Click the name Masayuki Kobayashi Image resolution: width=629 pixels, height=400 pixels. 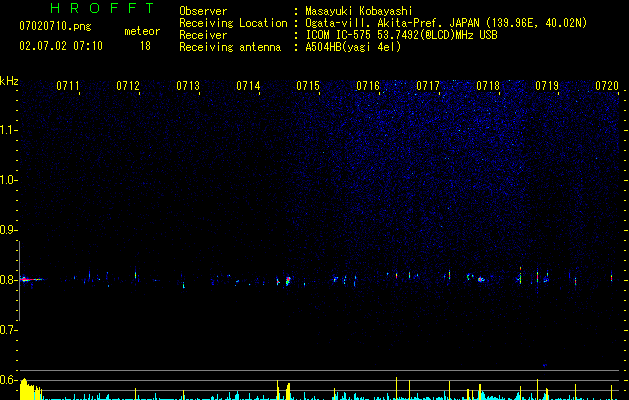pyautogui.click(x=359, y=11)
